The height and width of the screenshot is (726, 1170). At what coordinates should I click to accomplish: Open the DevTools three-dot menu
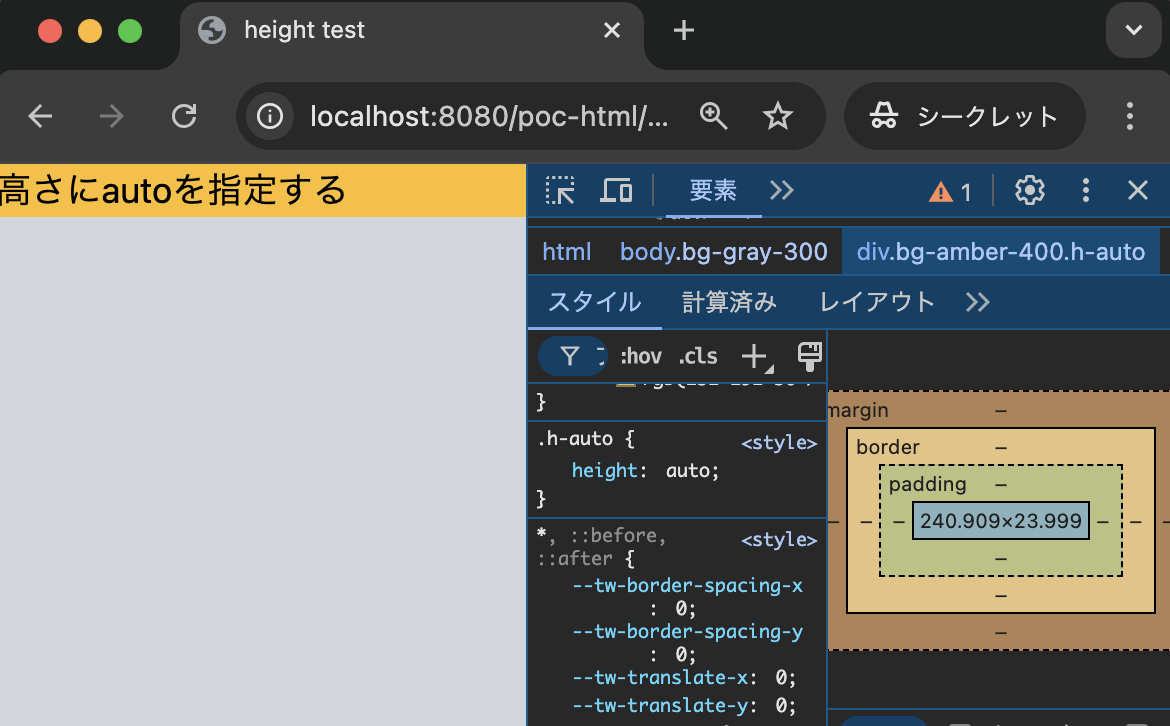click(x=1086, y=190)
